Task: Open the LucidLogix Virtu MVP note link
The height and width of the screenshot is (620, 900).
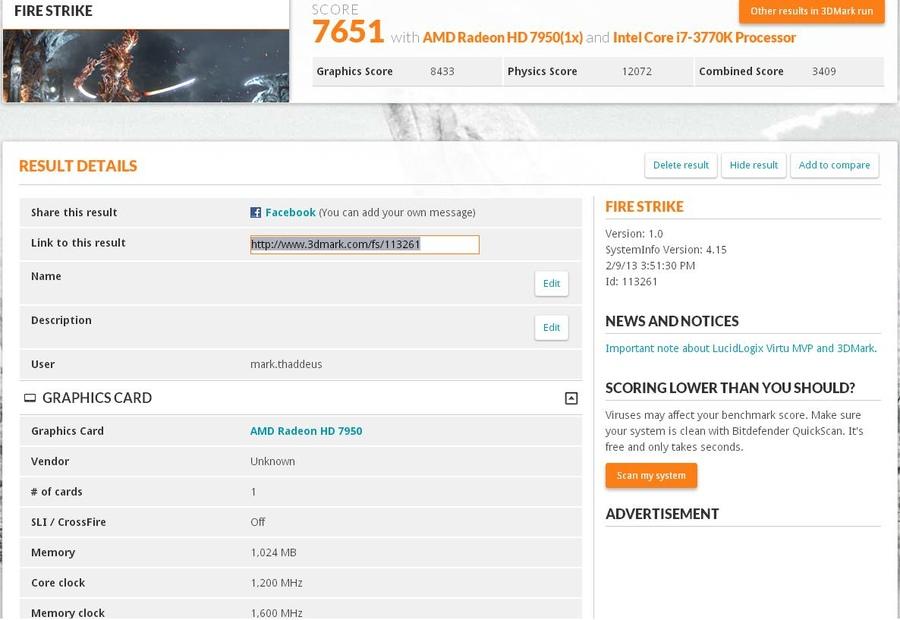Action: 741,348
